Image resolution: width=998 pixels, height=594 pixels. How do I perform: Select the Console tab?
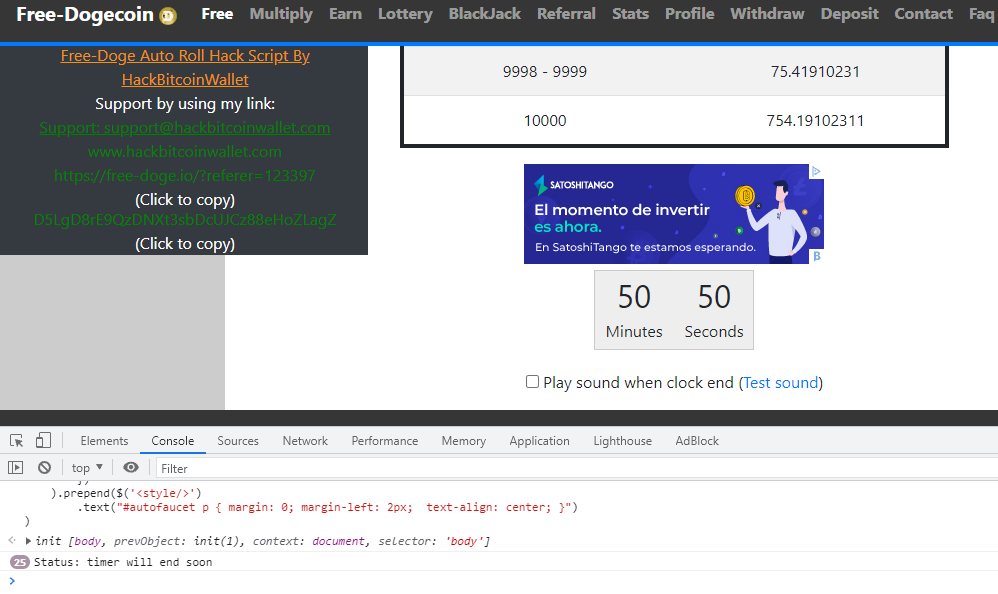tap(172, 441)
